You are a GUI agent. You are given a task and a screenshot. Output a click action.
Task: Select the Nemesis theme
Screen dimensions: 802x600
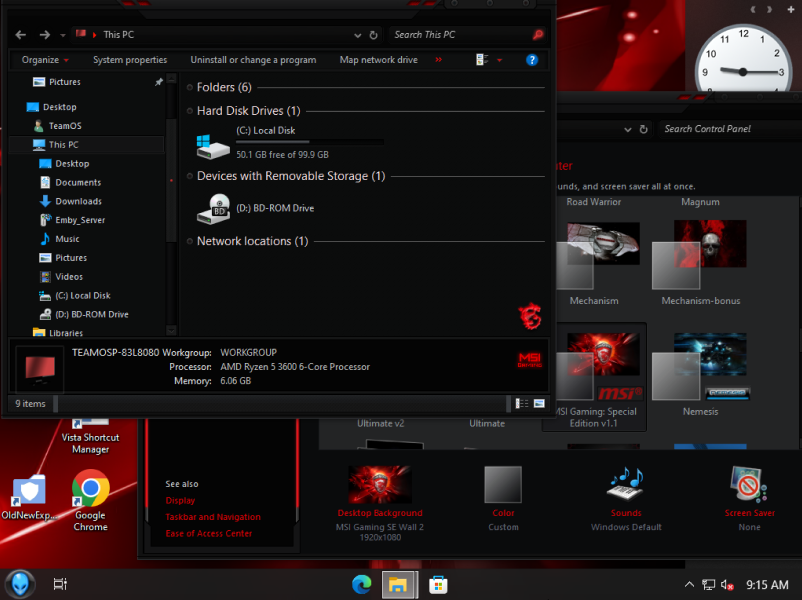pos(700,375)
